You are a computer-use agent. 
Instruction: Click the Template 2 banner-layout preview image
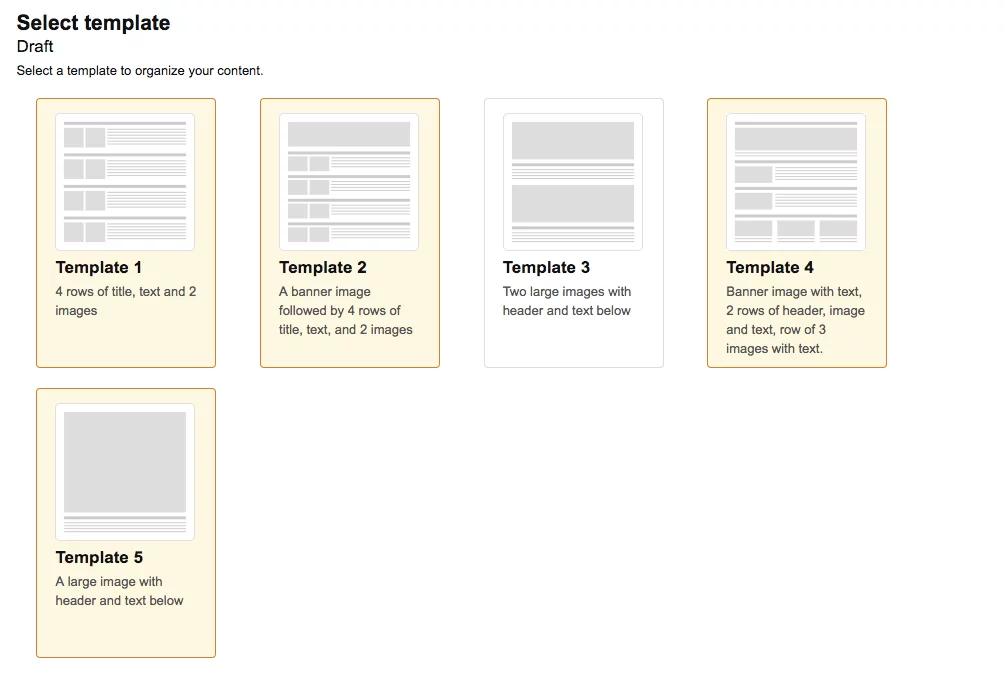(x=349, y=180)
